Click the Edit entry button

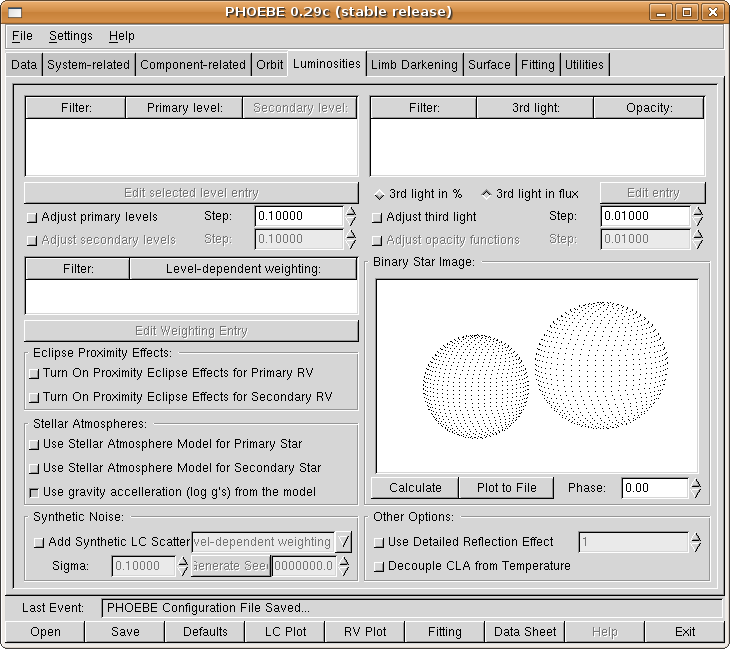coord(653,193)
